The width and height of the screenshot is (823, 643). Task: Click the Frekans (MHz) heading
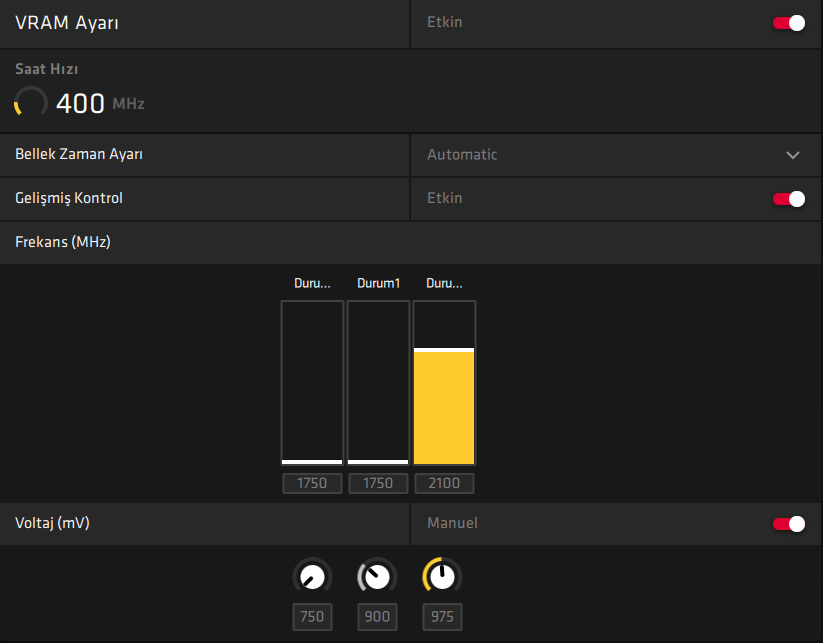tap(62, 242)
